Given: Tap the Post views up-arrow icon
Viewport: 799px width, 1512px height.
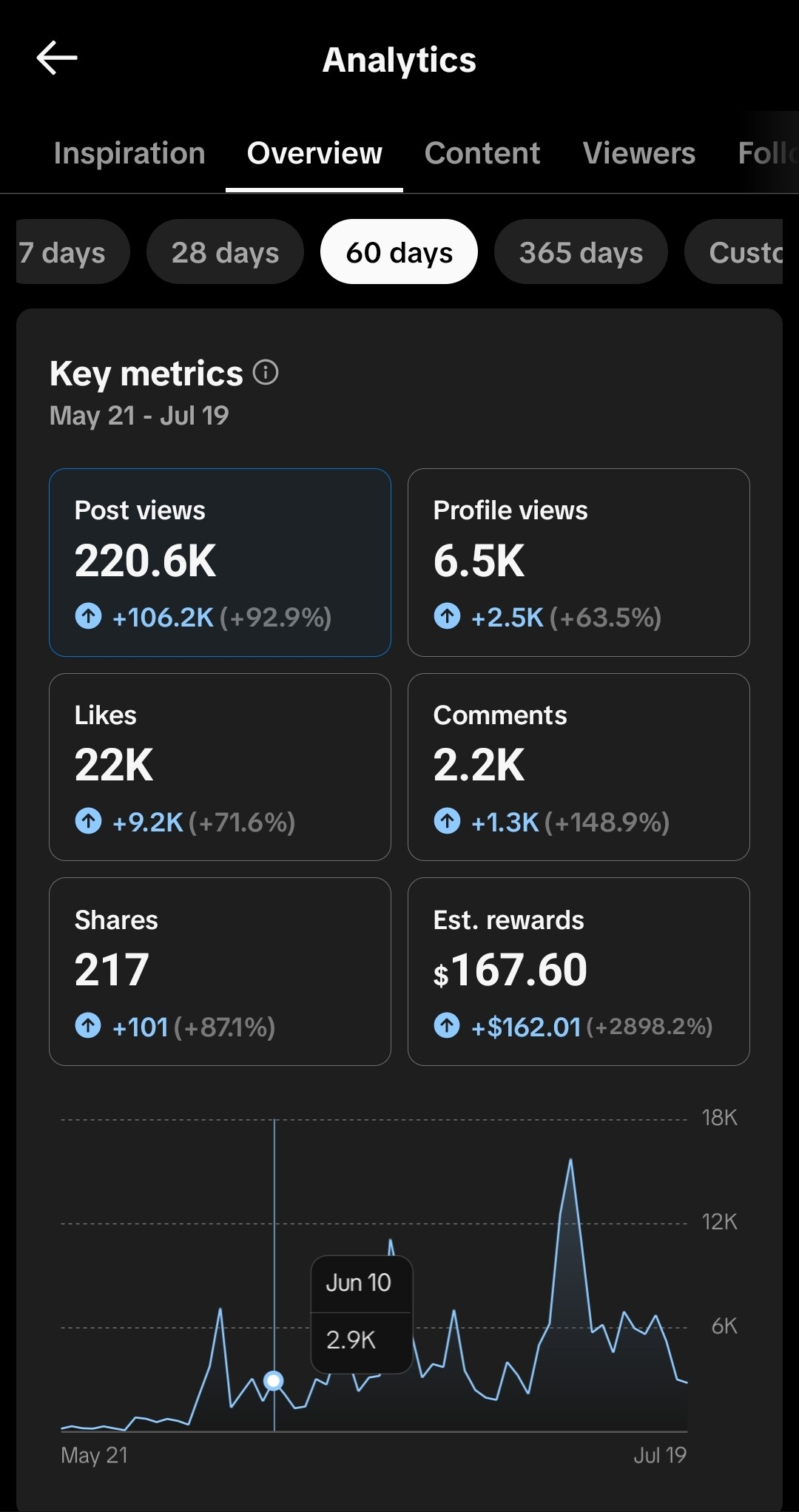Looking at the screenshot, I should click(88, 615).
